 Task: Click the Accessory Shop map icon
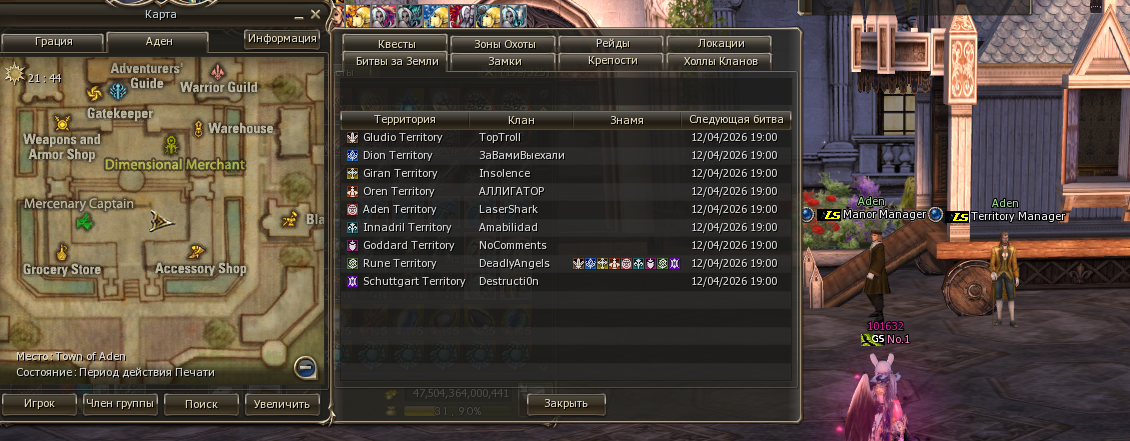[196, 252]
